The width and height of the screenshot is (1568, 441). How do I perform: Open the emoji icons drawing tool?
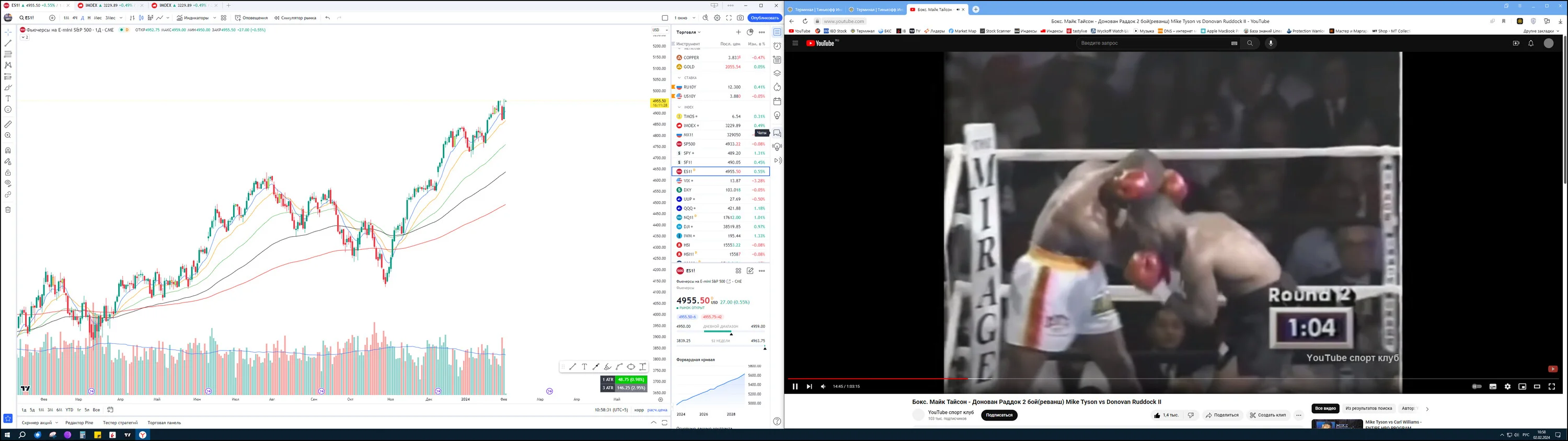(8, 110)
